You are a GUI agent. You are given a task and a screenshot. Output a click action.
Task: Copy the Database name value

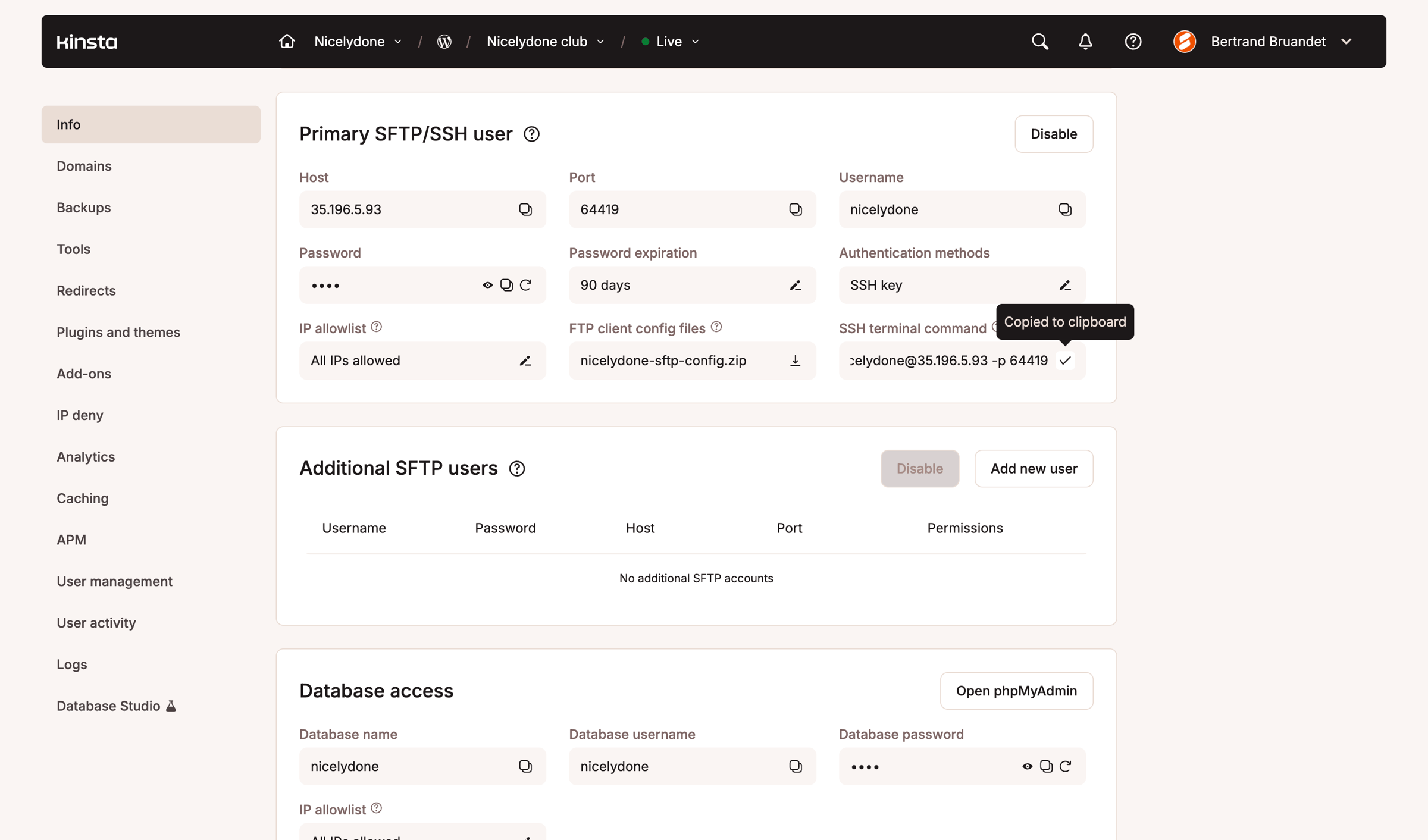[525, 766]
